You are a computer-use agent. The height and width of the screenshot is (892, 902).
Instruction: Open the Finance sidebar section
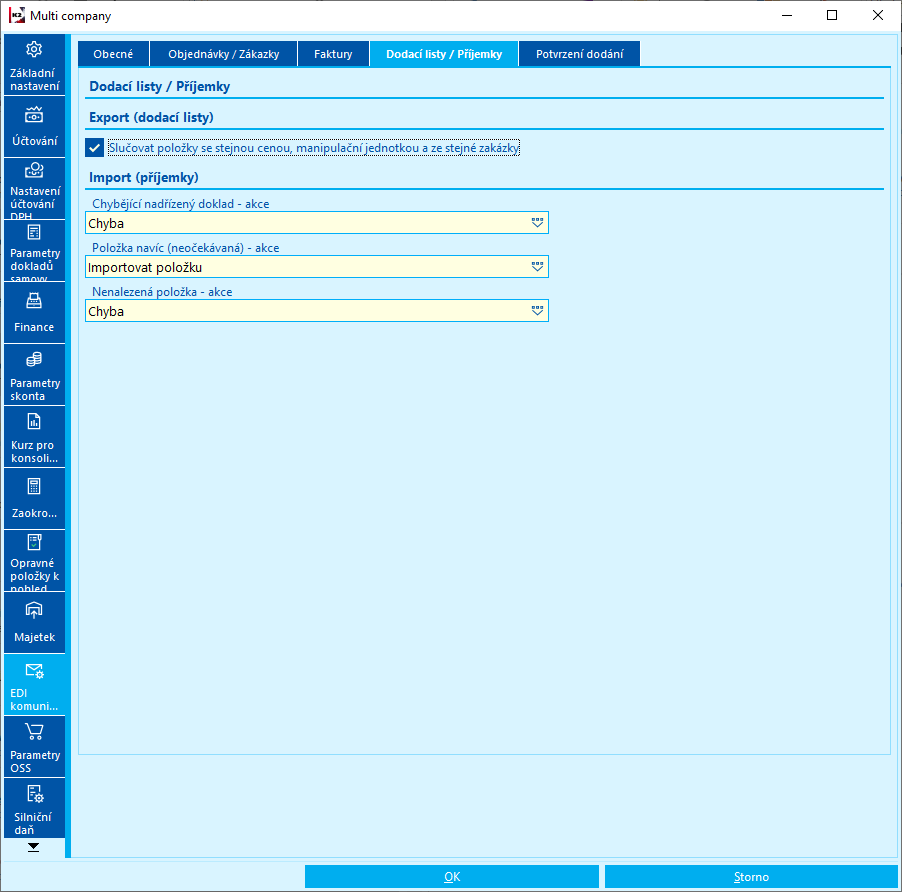point(34,313)
